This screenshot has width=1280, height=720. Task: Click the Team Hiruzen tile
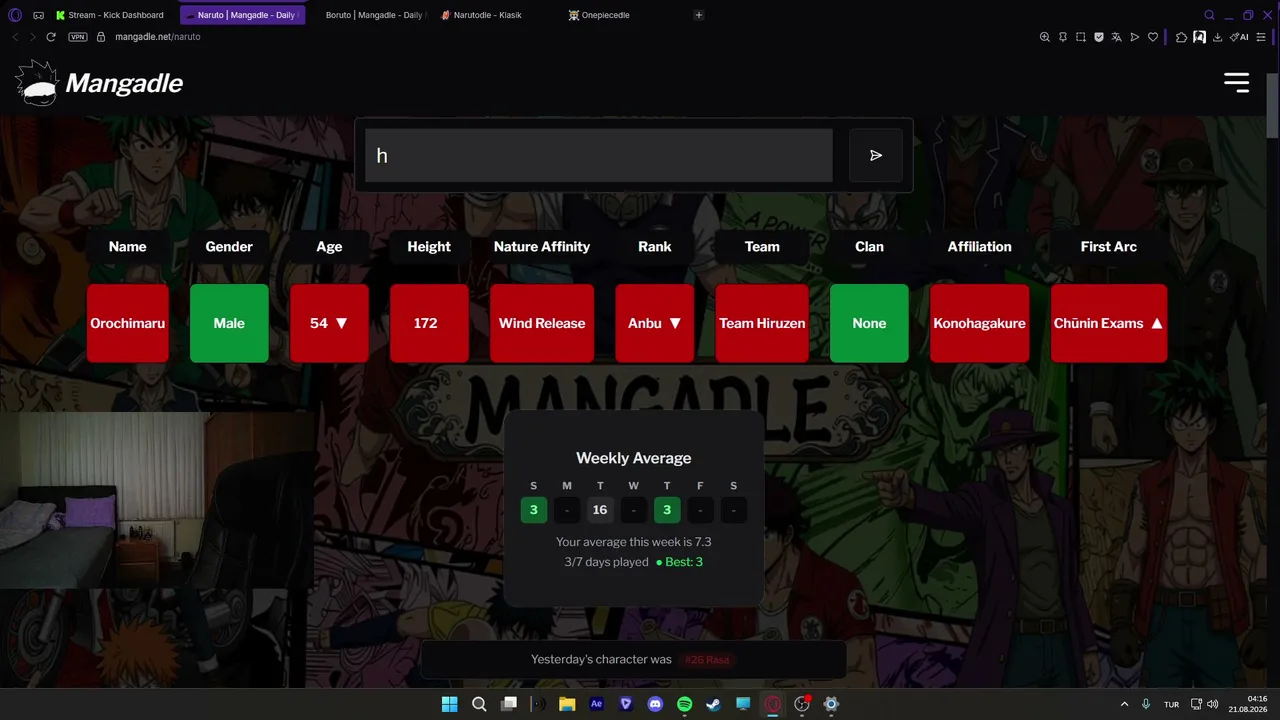click(762, 323)
